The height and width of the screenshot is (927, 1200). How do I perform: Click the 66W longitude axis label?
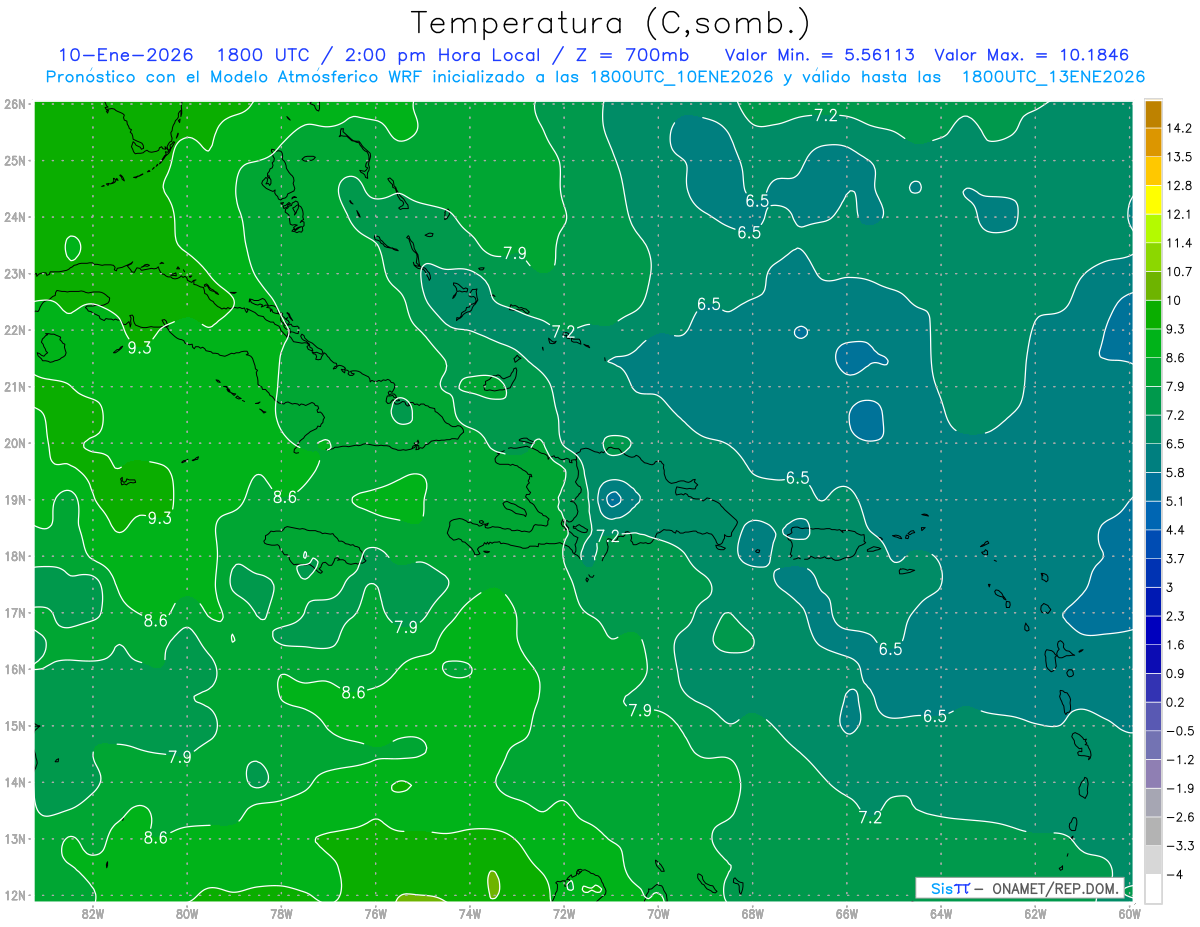coord(847,913)
